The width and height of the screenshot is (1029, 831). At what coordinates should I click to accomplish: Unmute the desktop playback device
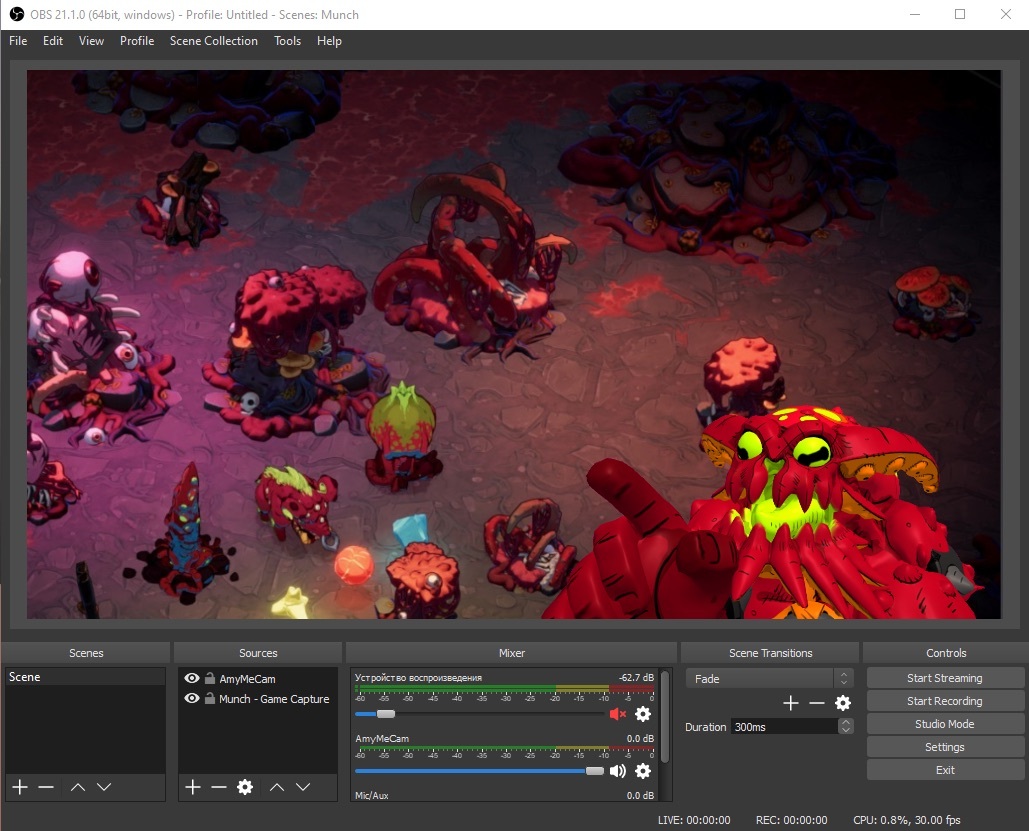pyautogui.click(x=618, y=714)
